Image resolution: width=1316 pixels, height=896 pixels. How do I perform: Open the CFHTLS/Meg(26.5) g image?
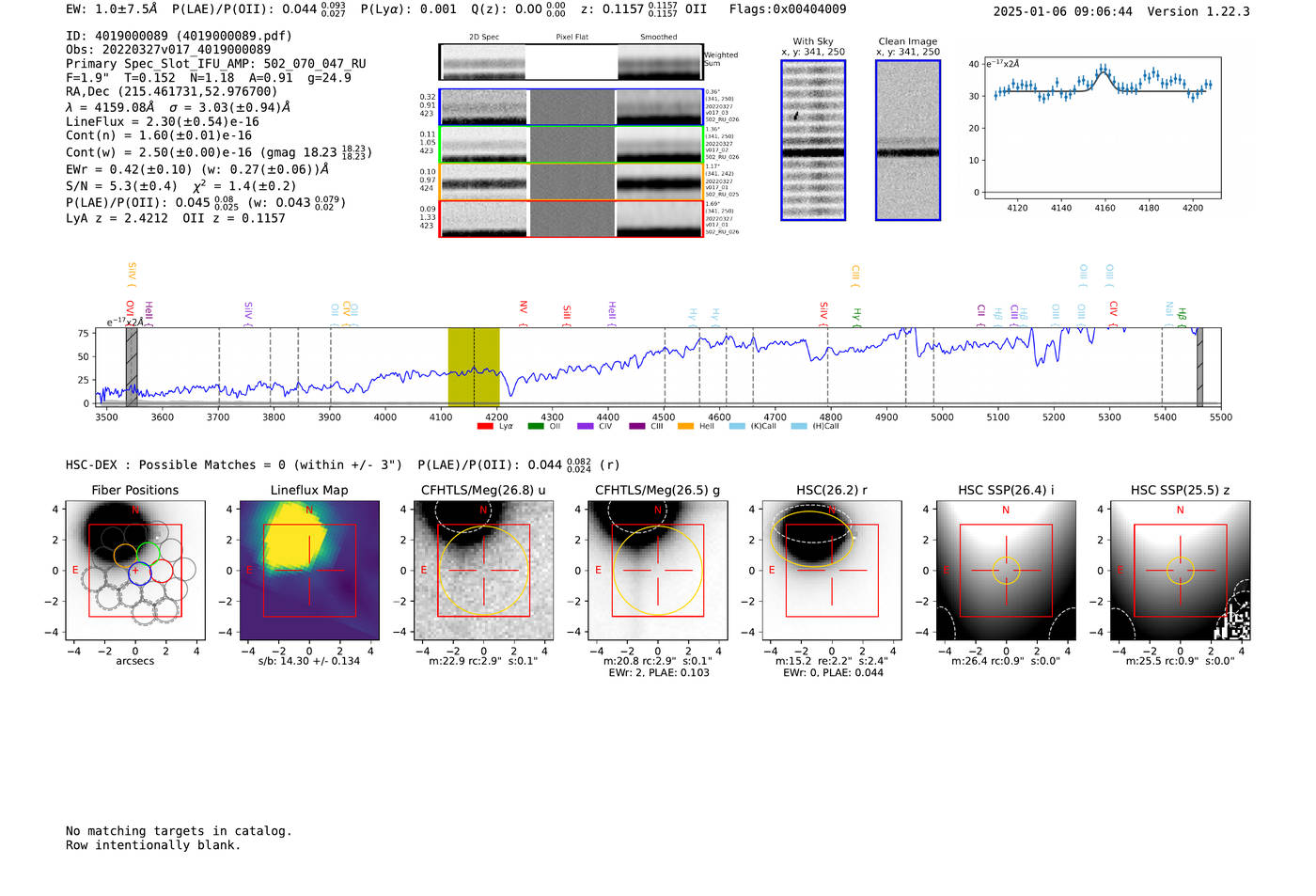point(657,570)
